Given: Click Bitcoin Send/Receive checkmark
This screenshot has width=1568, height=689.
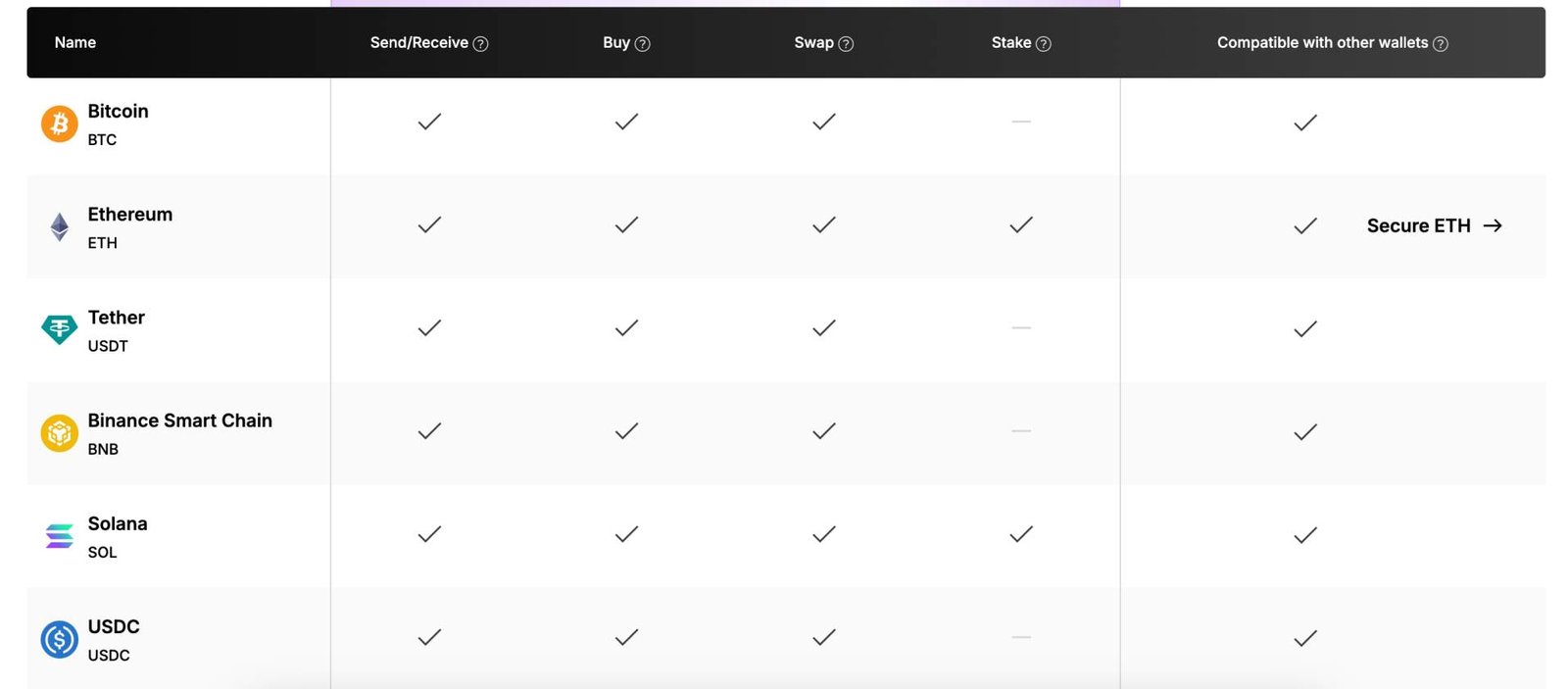Looking at the screenshot, I should pyautogui.click(x=429, y=122).
